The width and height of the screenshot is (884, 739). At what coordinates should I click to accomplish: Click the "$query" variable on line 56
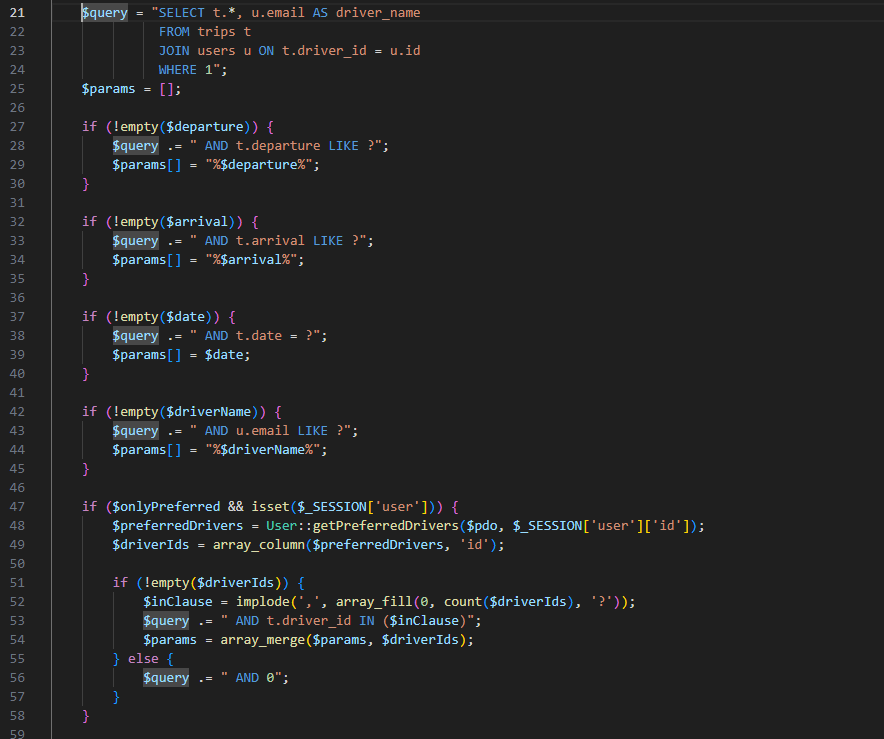[x=166, y=678]
